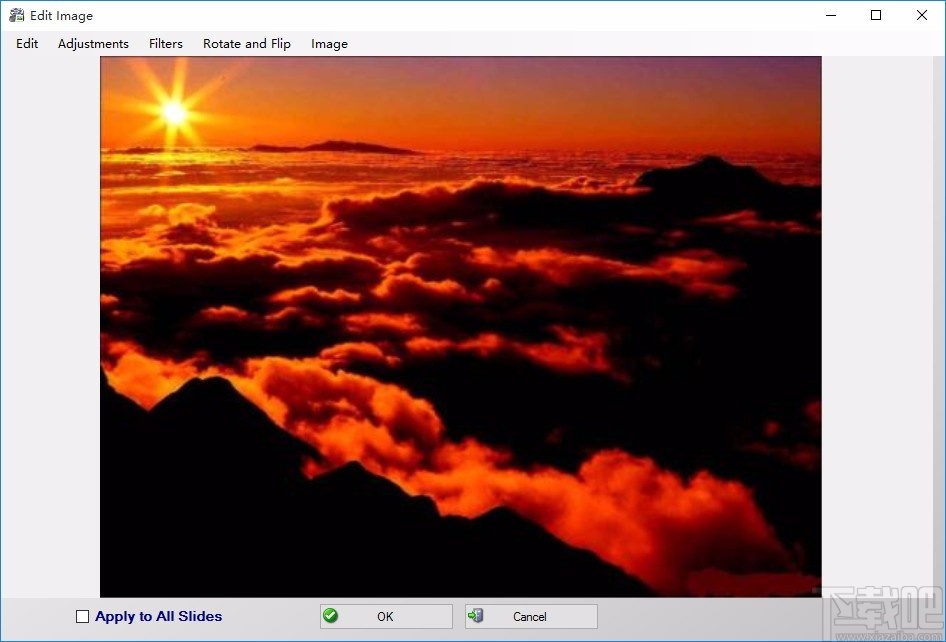This screenshot has width=946, height=642.
Task: Click the sunset image preview
Action: 459,325
